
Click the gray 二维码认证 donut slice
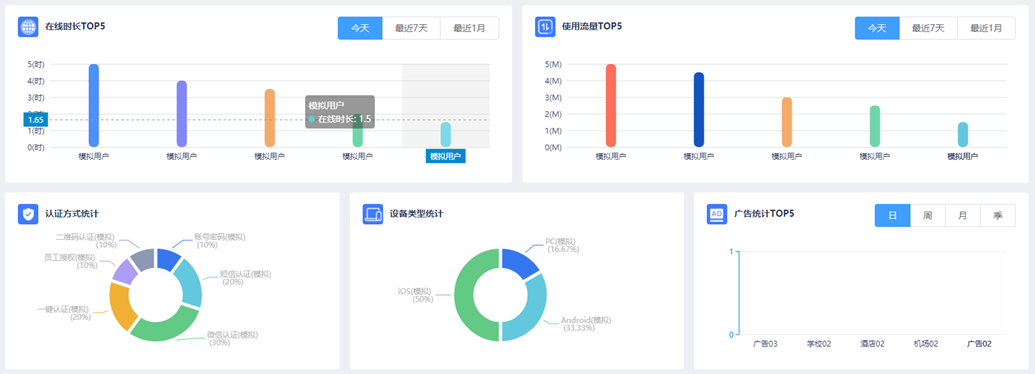point(143,259)
